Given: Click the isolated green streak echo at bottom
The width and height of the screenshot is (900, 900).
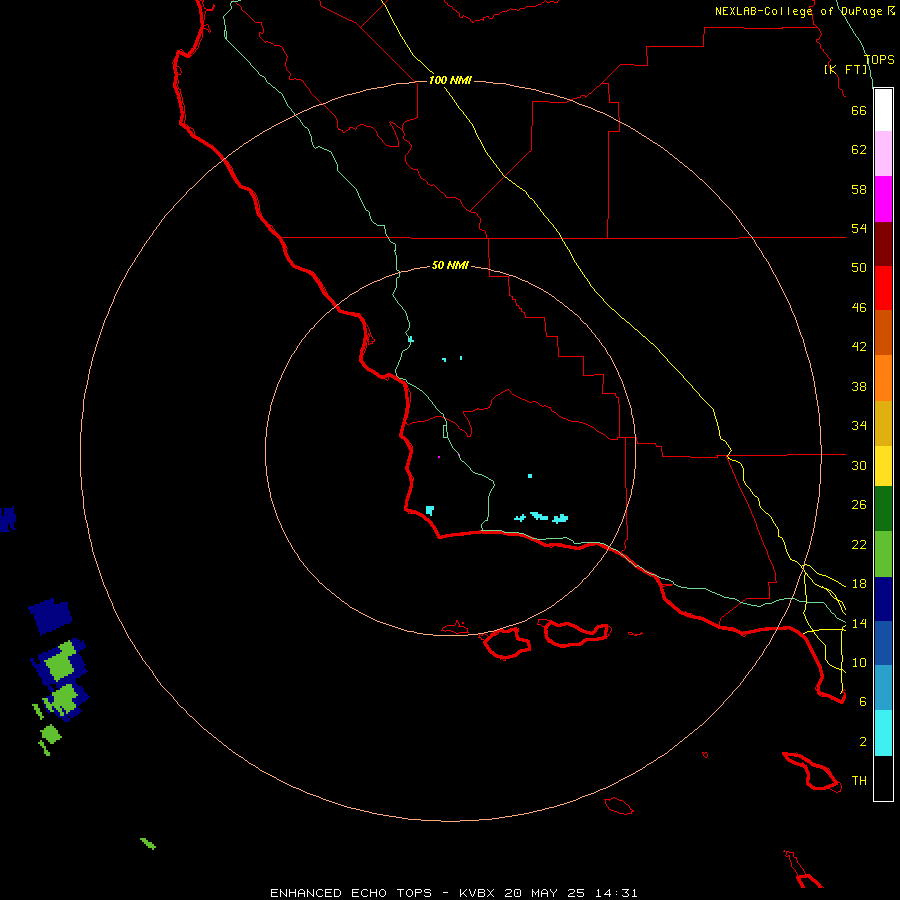Looking at the screenshot, I should [148, 844].
